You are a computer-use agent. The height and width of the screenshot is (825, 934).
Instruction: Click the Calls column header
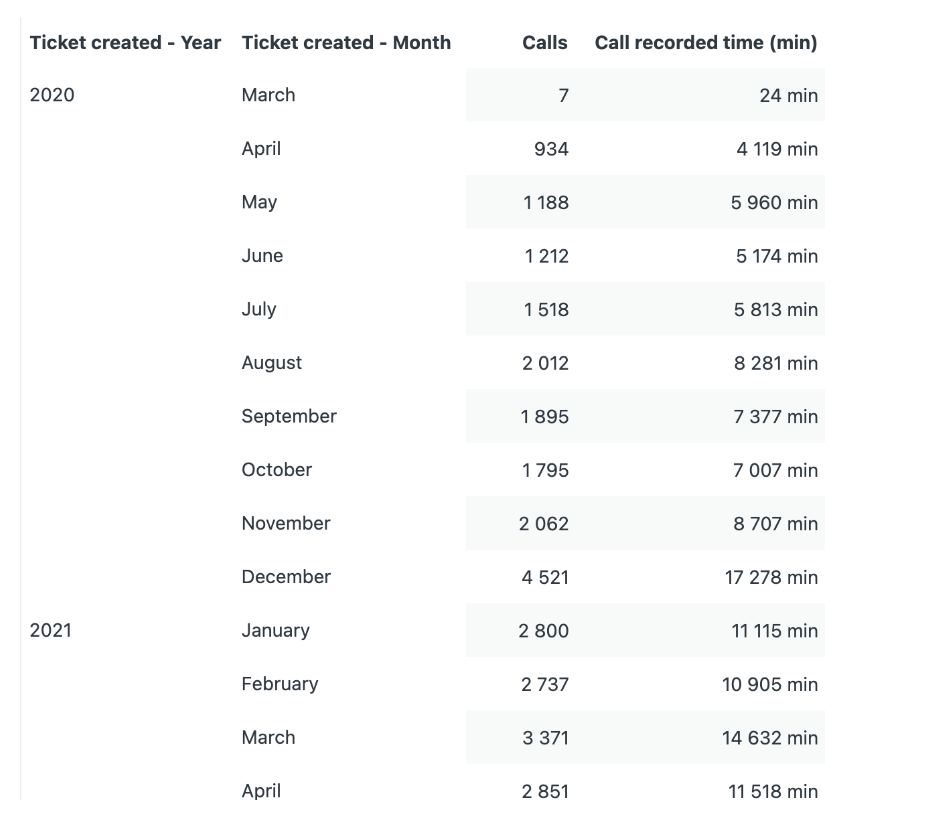tap(544, 43)
